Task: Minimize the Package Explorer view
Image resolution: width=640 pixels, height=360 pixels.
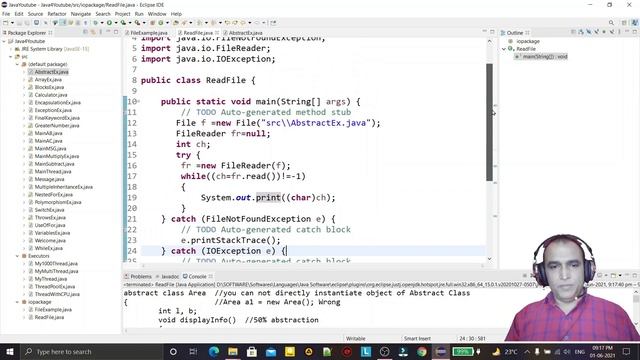Action: point(108,32)
